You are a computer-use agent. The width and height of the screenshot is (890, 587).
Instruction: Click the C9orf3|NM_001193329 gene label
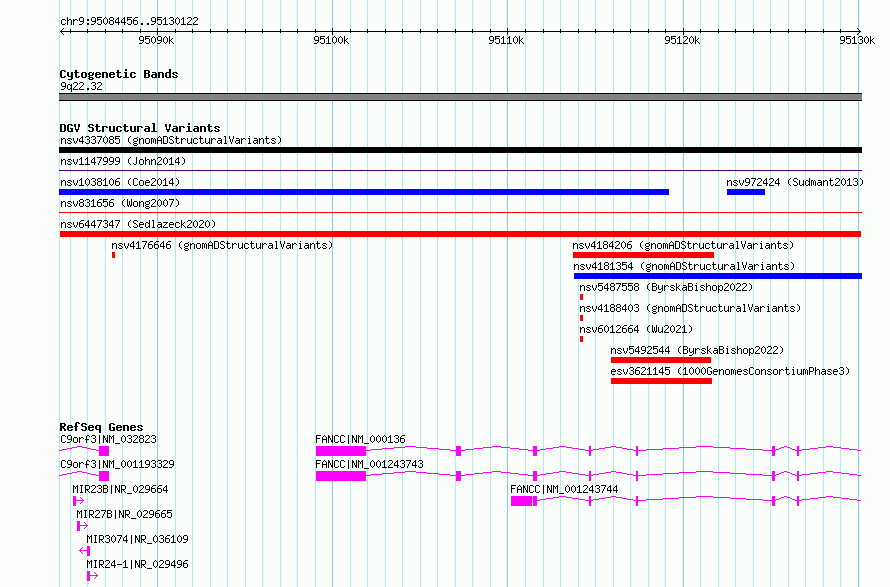[117, 464]
